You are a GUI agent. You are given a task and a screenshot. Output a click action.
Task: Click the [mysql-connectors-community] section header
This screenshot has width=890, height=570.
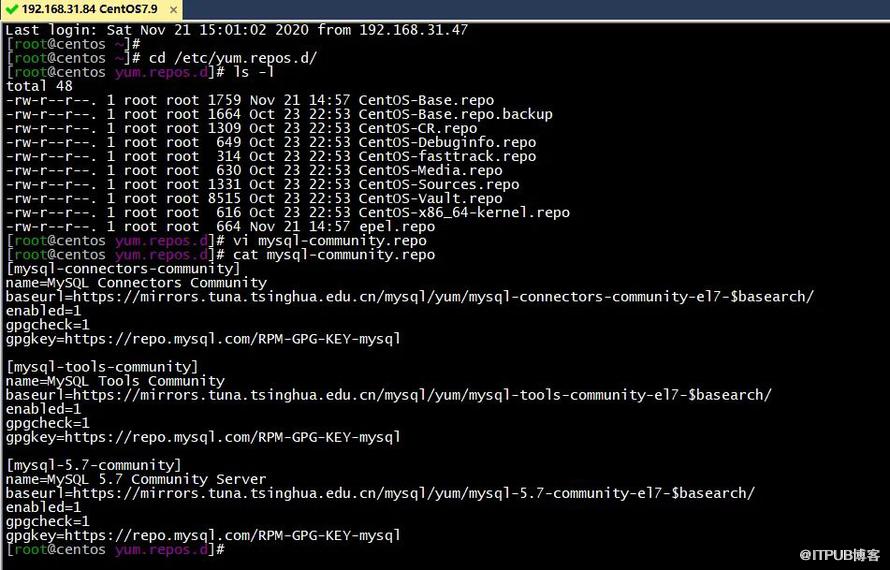[x=123, y=269]
